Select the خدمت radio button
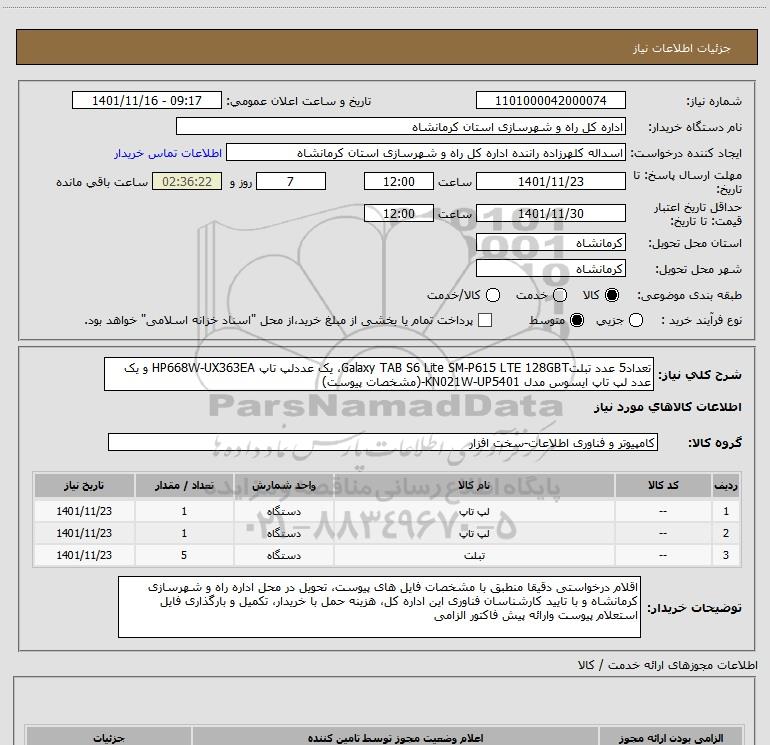This screenshot has width=770, height=745. click(x=560, y=295)
